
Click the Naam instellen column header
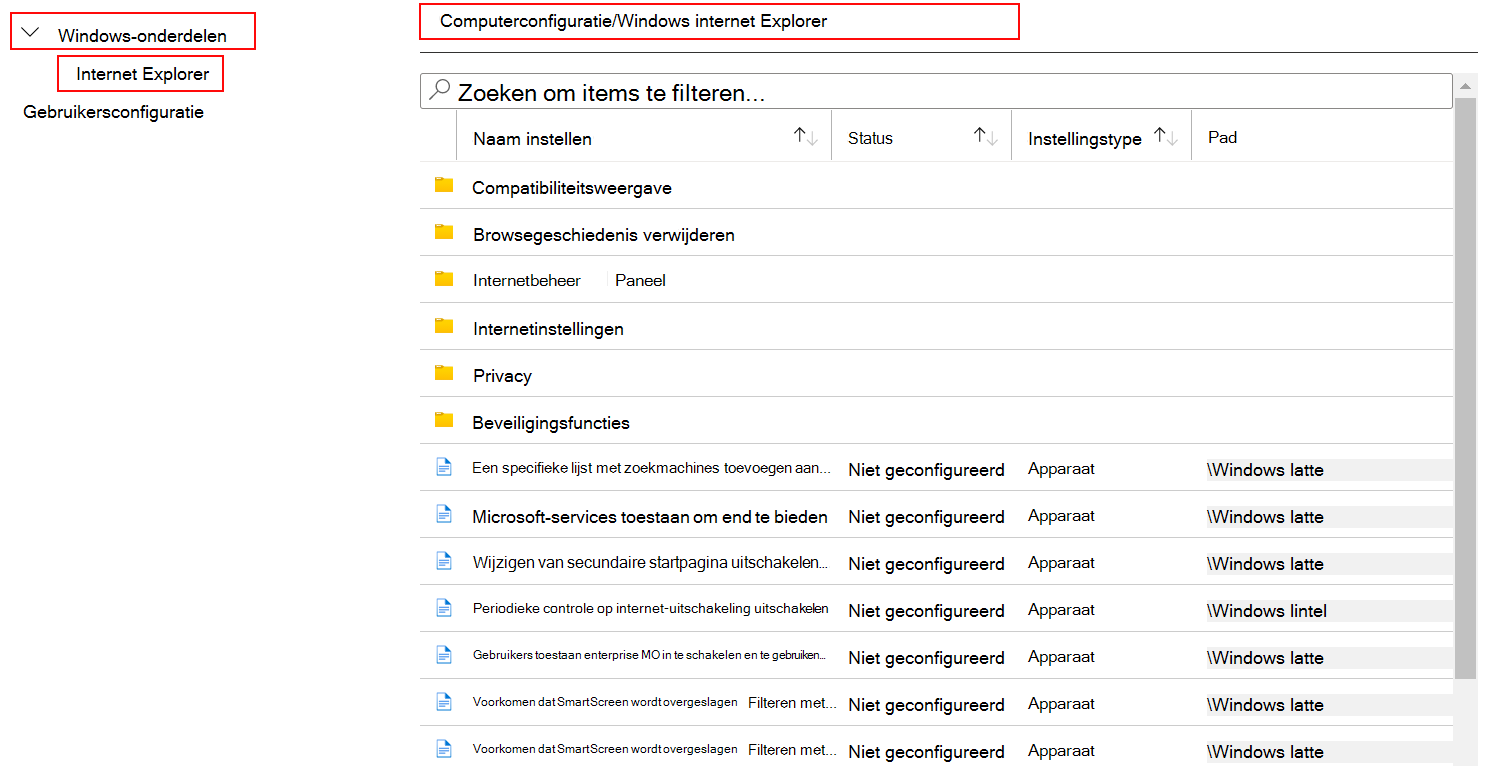(532, 139)
